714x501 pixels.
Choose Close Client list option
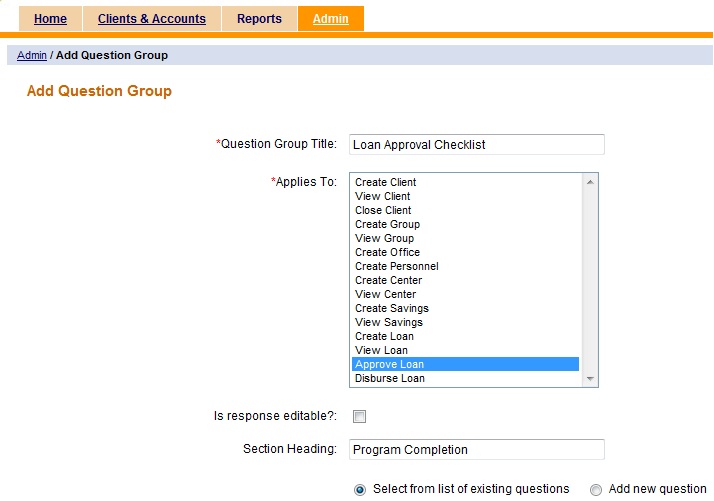click(383, 210)
